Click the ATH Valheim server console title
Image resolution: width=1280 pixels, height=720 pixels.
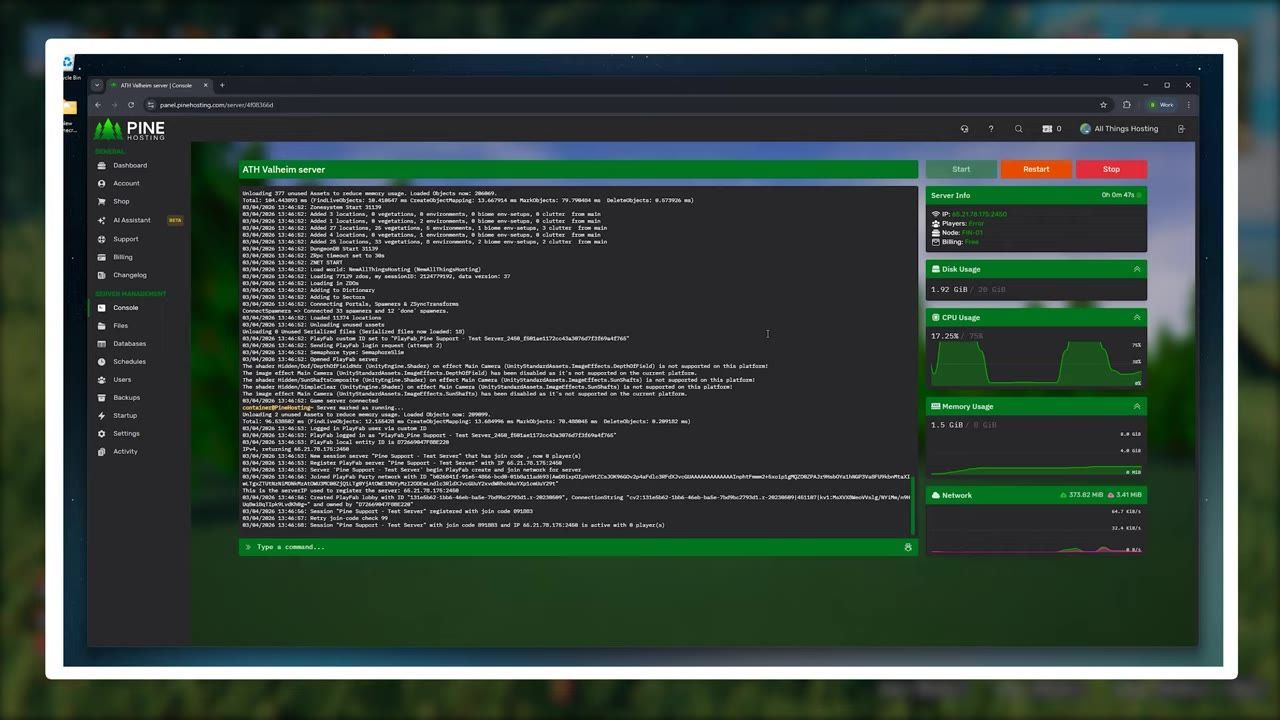(x=284, y=170)
